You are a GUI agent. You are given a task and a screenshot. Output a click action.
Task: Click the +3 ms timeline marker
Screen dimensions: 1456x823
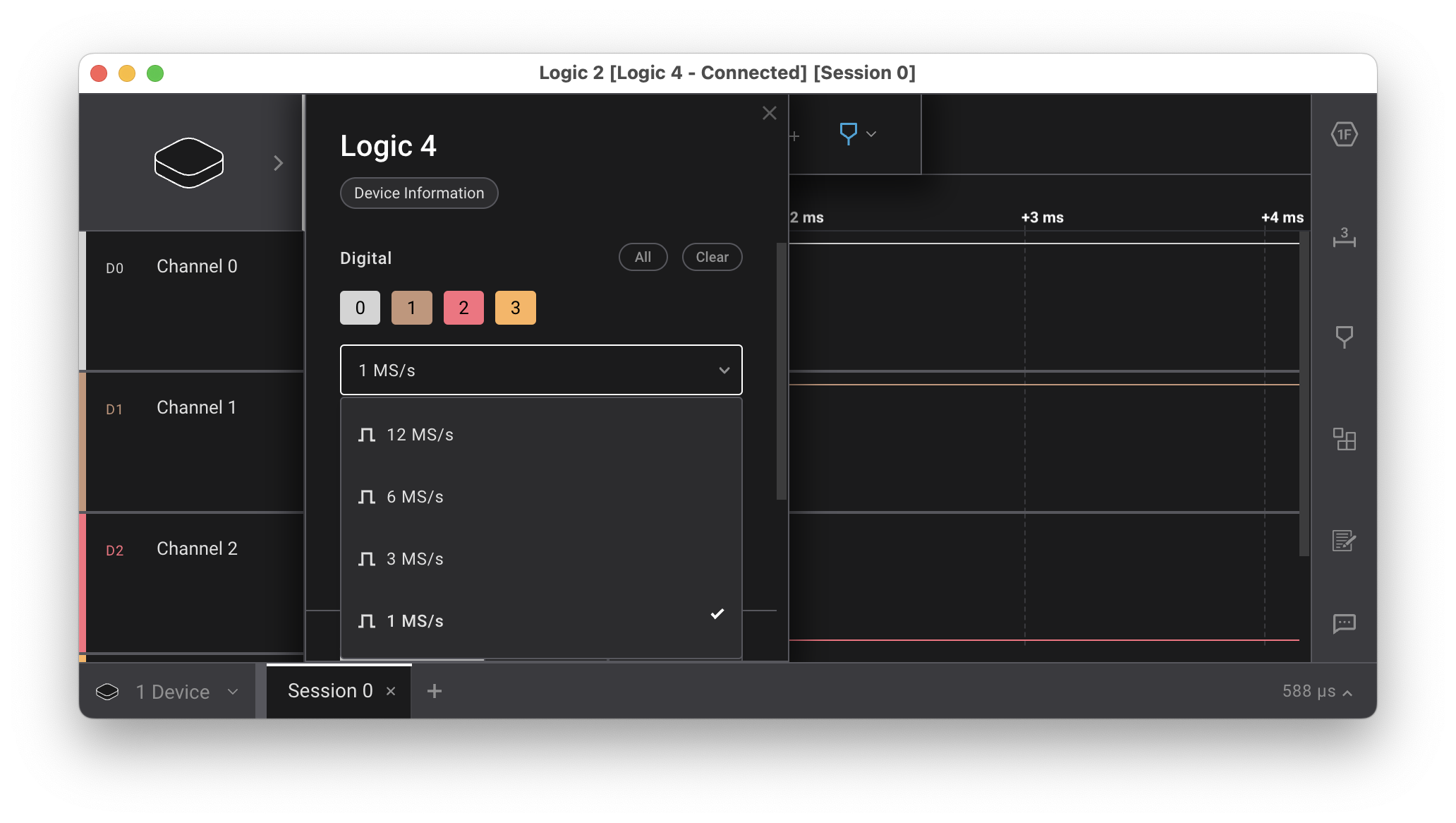(1042, 217)
